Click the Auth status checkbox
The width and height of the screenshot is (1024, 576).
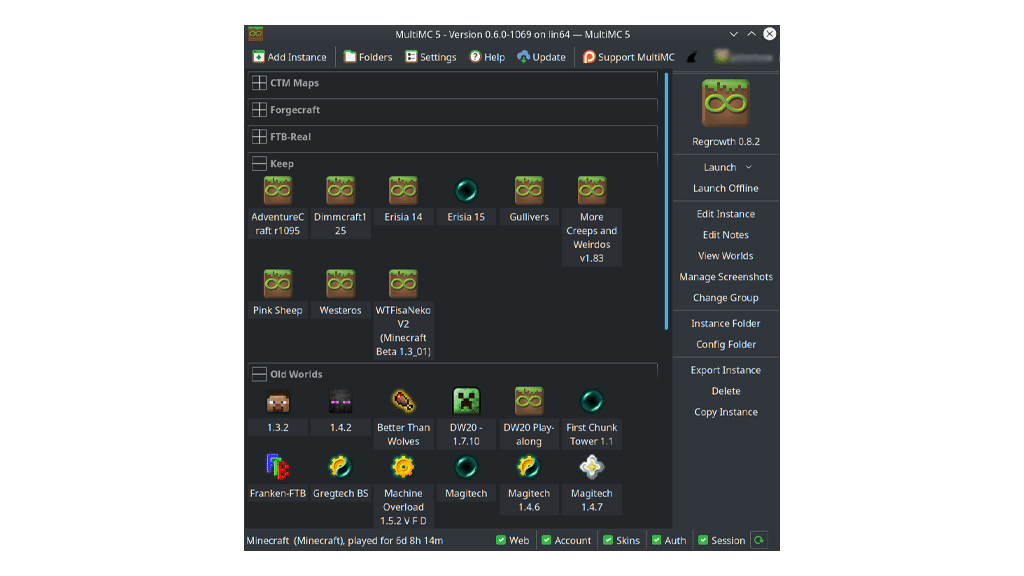point(656,540)
